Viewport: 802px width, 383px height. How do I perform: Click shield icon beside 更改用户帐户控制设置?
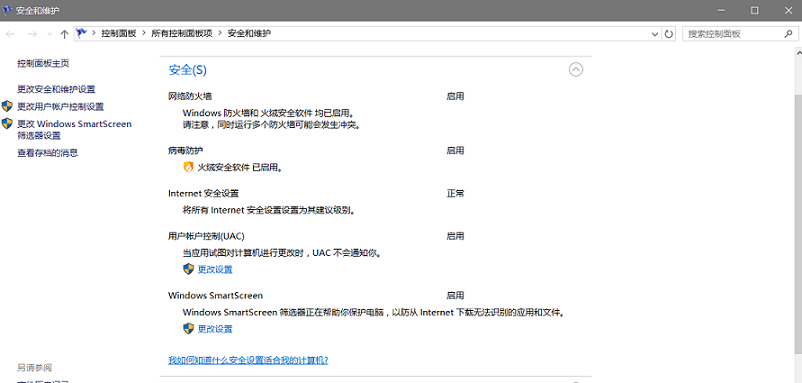7,106
